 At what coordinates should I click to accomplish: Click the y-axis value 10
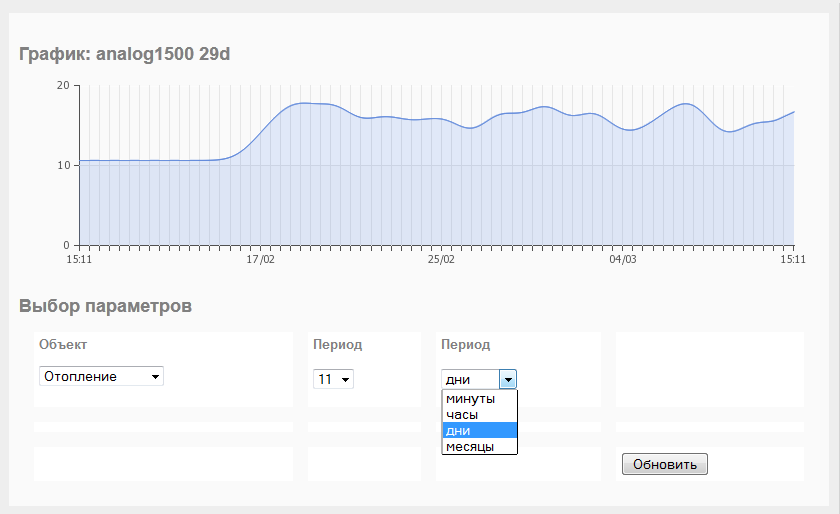point(64,165)
